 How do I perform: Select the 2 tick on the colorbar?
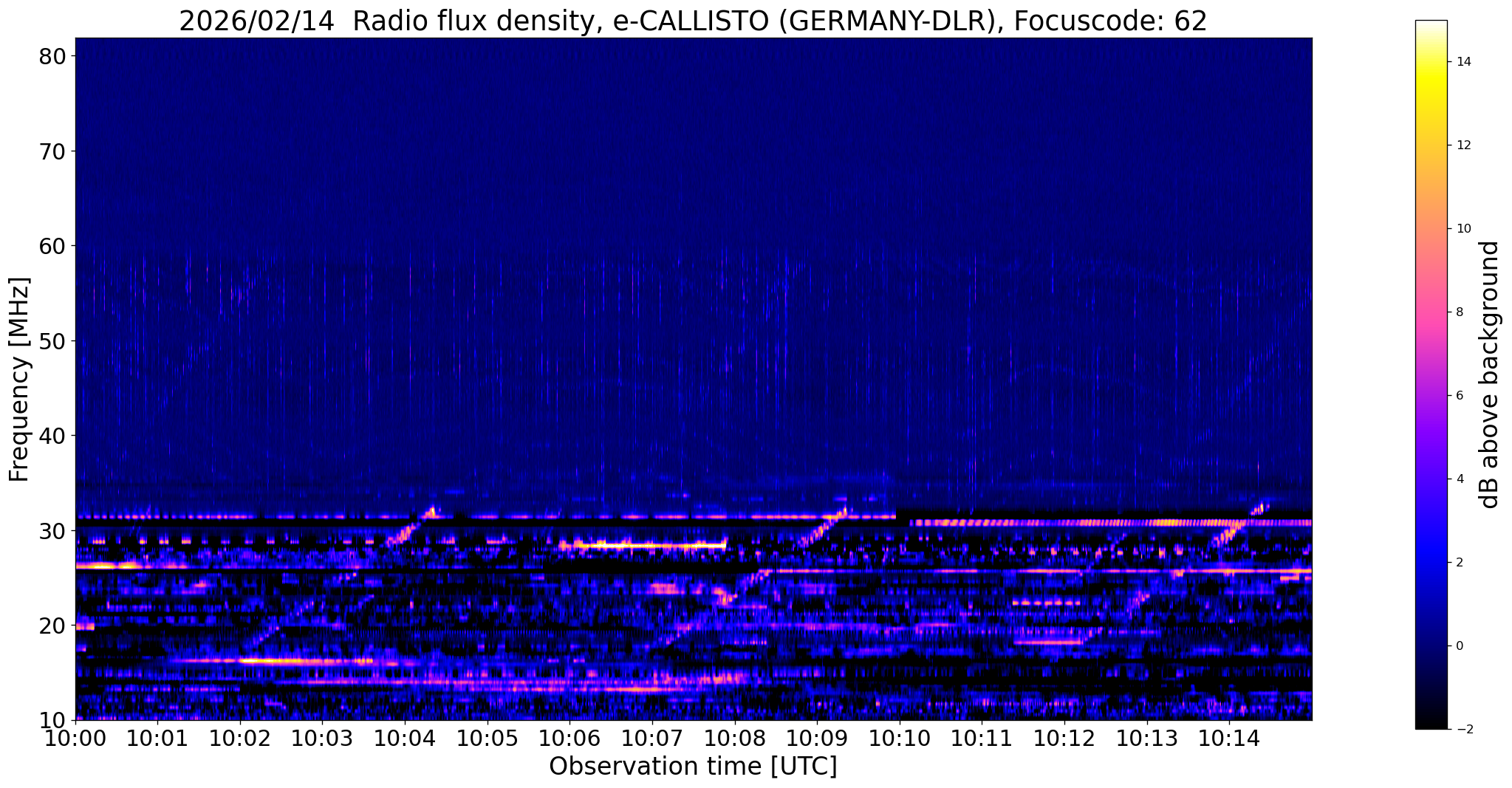(x=1458, y=563)
